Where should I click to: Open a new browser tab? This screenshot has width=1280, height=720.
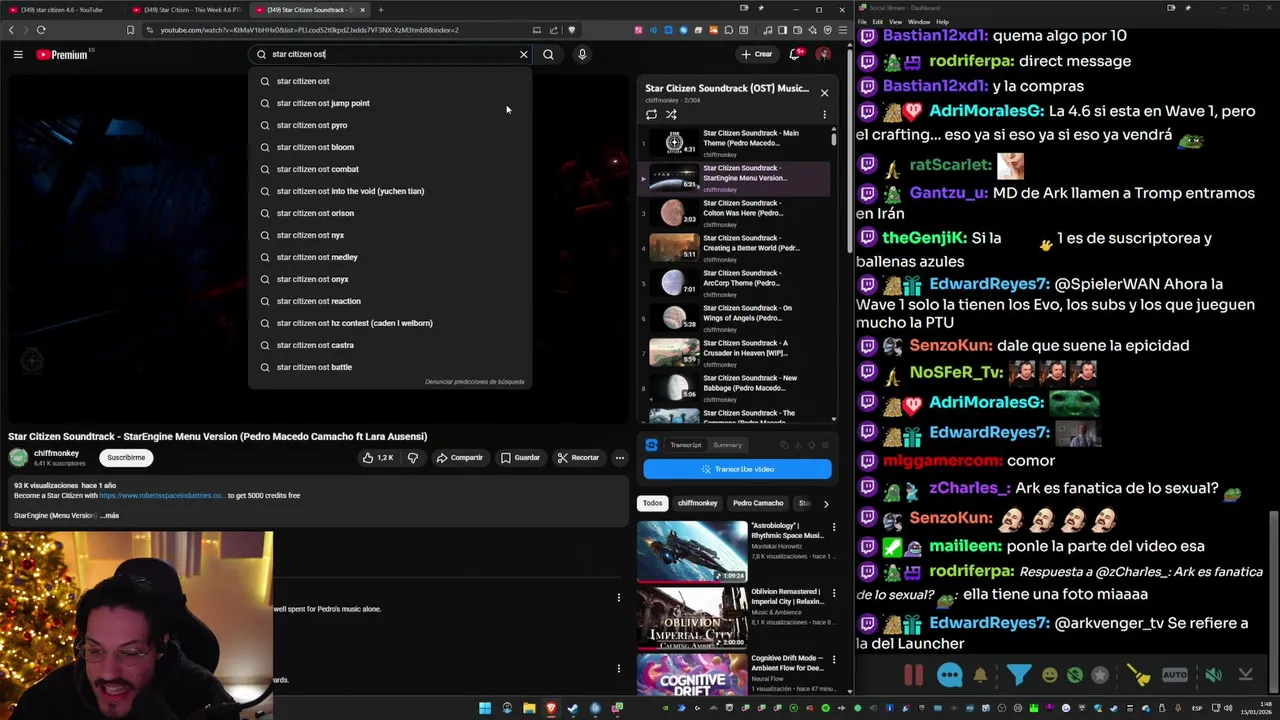point(380,10)
